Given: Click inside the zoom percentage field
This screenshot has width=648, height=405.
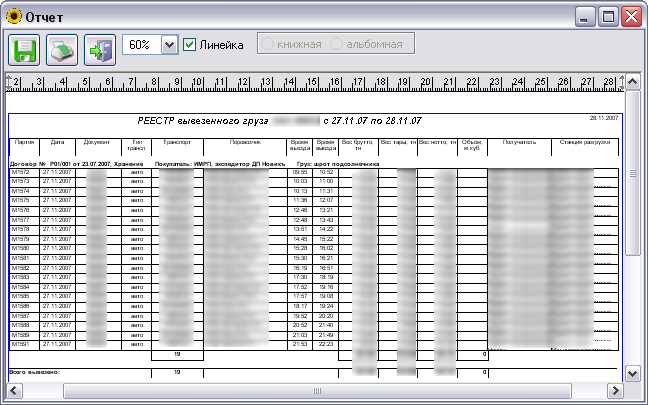Looking at the screenshot, I should click(140, 45).
